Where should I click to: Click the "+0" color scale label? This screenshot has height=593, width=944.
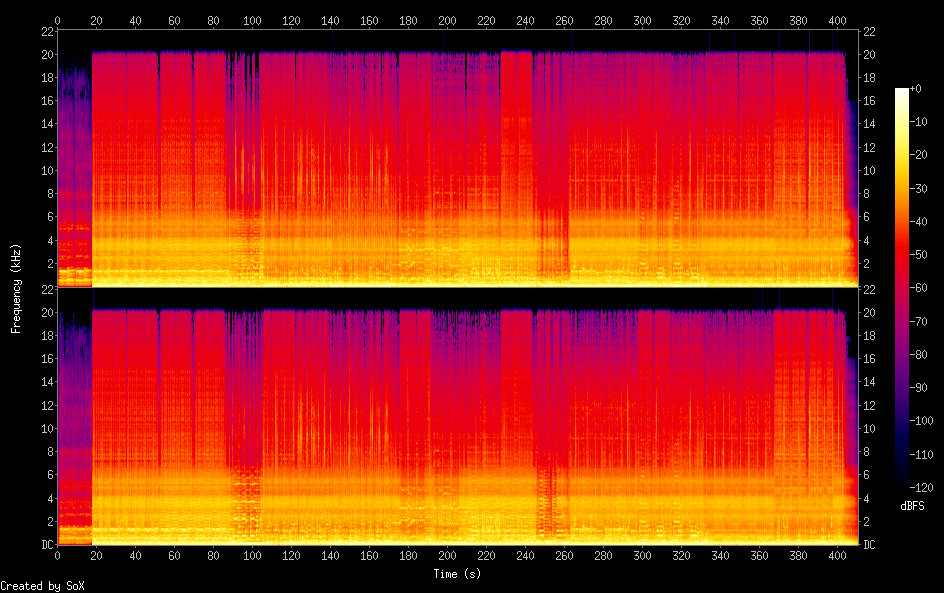[916, 88]
